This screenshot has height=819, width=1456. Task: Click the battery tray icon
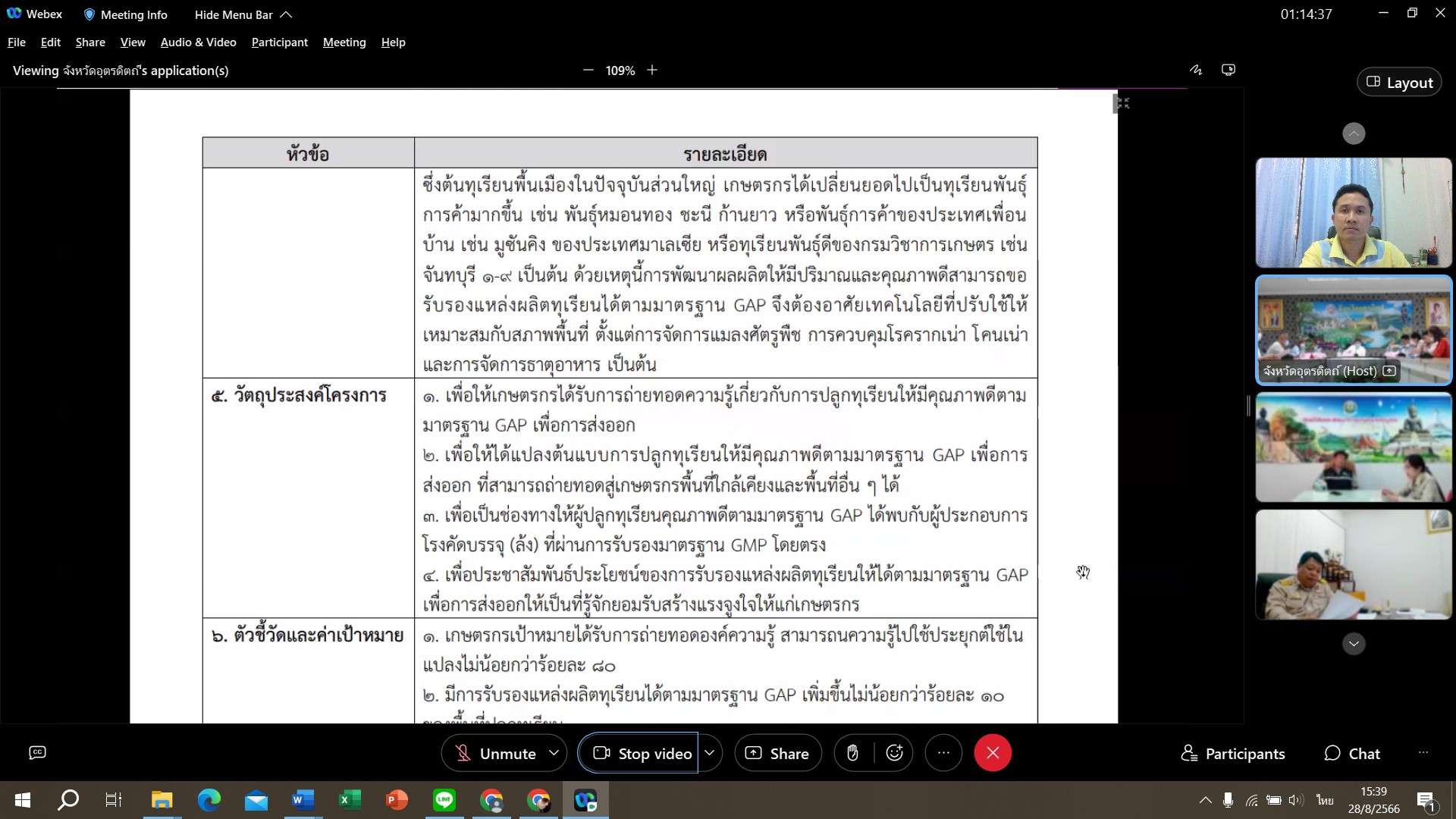click(1275, 800)
